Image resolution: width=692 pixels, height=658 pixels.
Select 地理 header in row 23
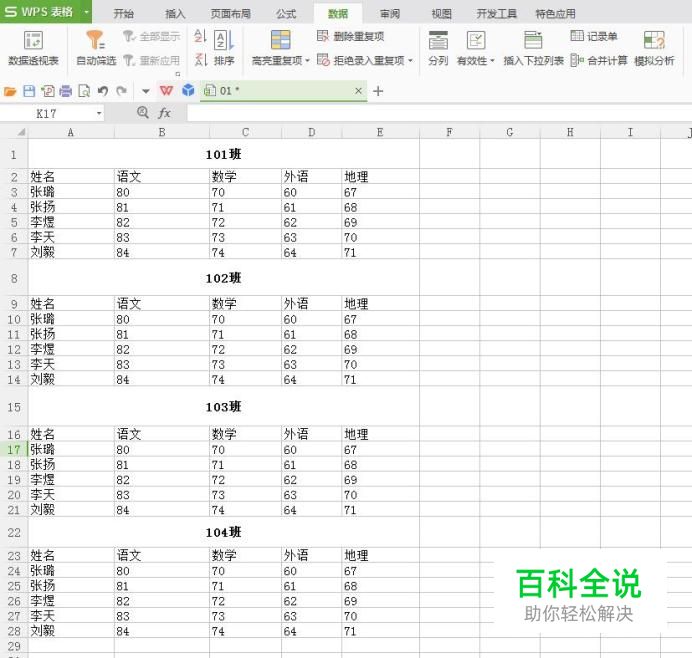(380, 555)
